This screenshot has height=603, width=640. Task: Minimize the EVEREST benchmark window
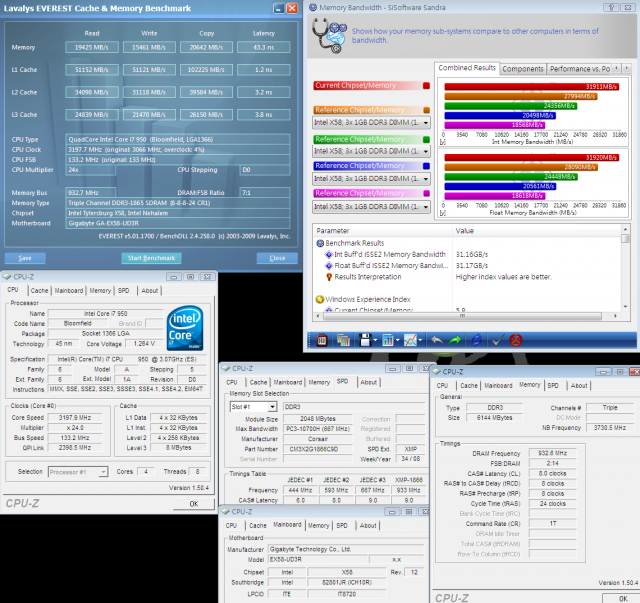point(279,8)
